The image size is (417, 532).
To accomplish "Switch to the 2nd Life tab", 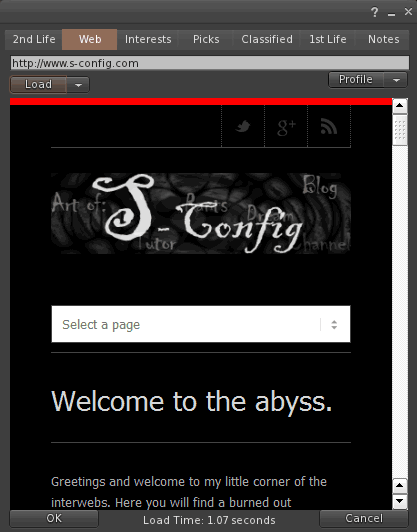I will (x=34, y=39).
